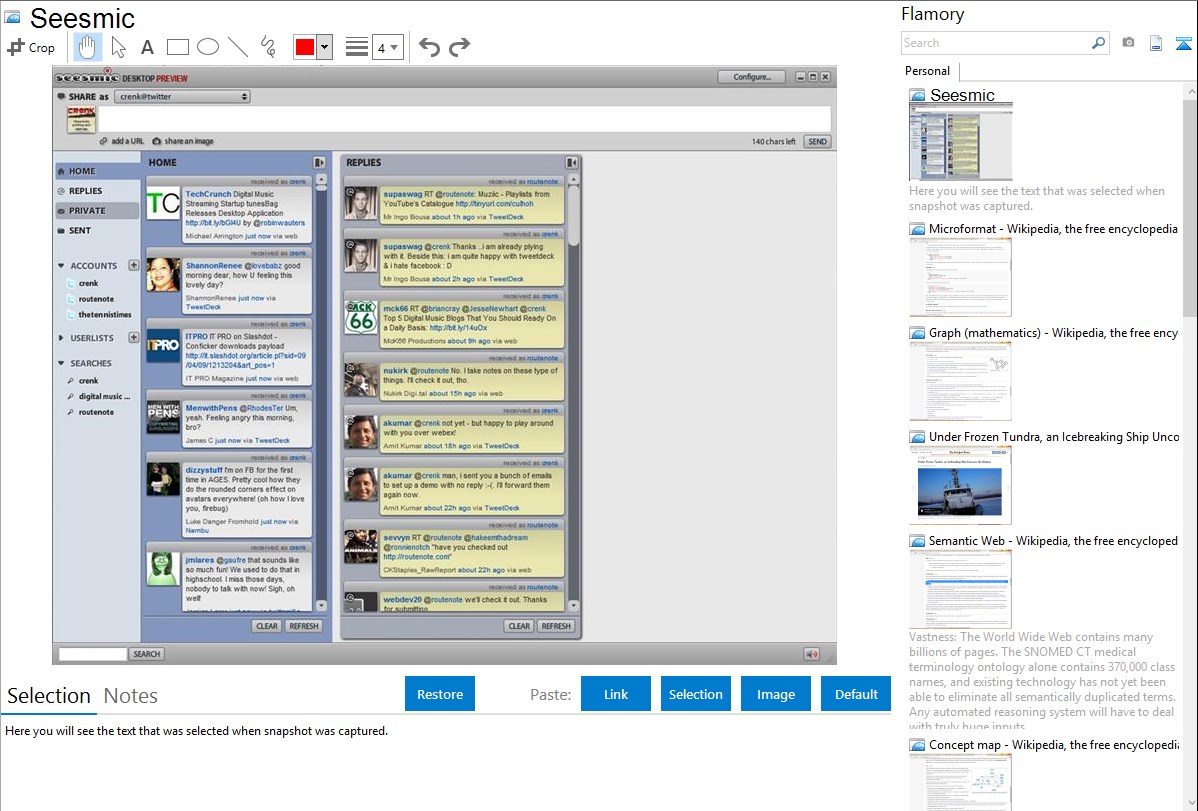This screenshot has height=811, width=1198.
Task: Open the drawing color dropdown arrow
Action: [x=324, y=47]
